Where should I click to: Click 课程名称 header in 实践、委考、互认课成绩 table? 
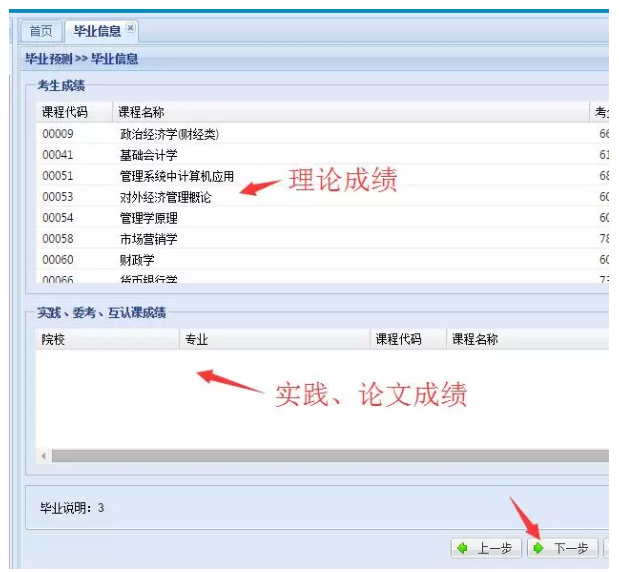(528, 339)
